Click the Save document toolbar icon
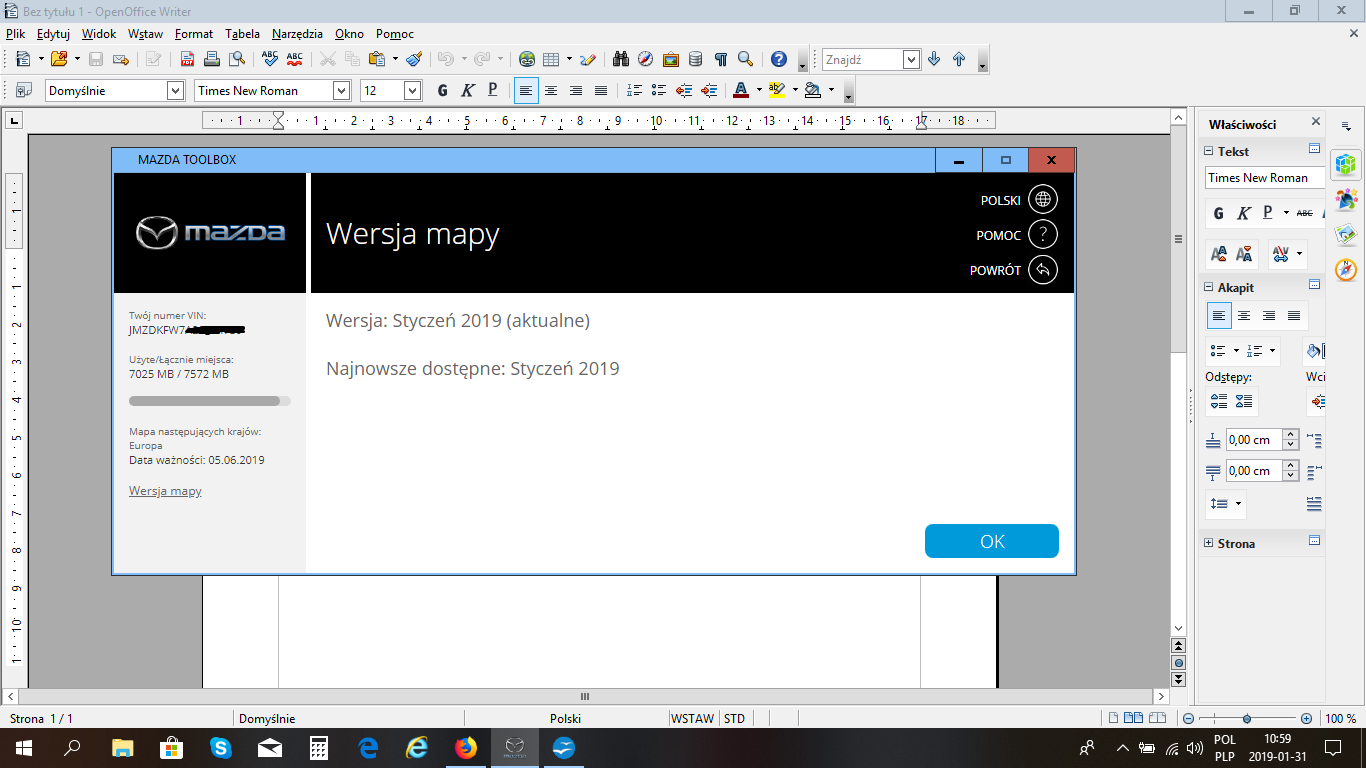This screenshot has width=1366, height=768. point(96,59)
